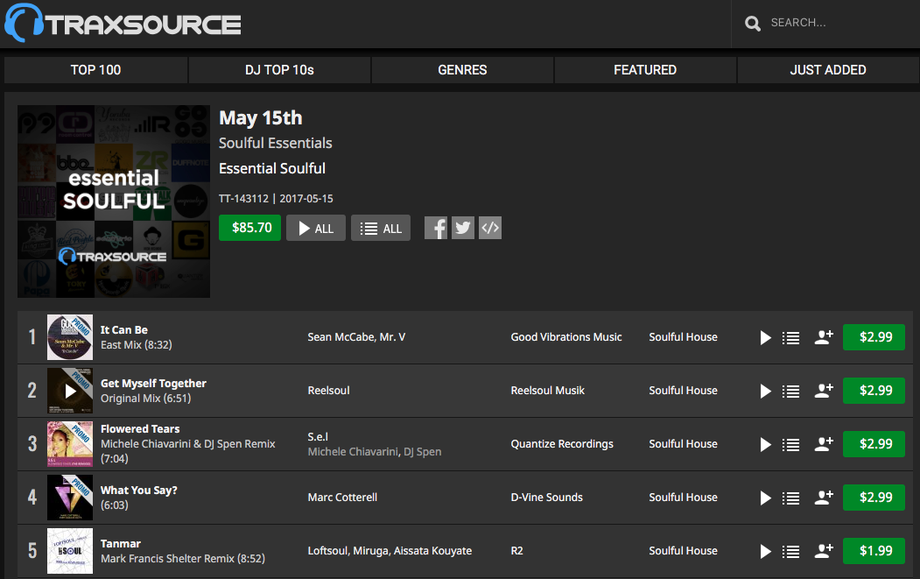Open the Mr. V artist link
This screenshot has width=920, height=579.
click(393, 337)
